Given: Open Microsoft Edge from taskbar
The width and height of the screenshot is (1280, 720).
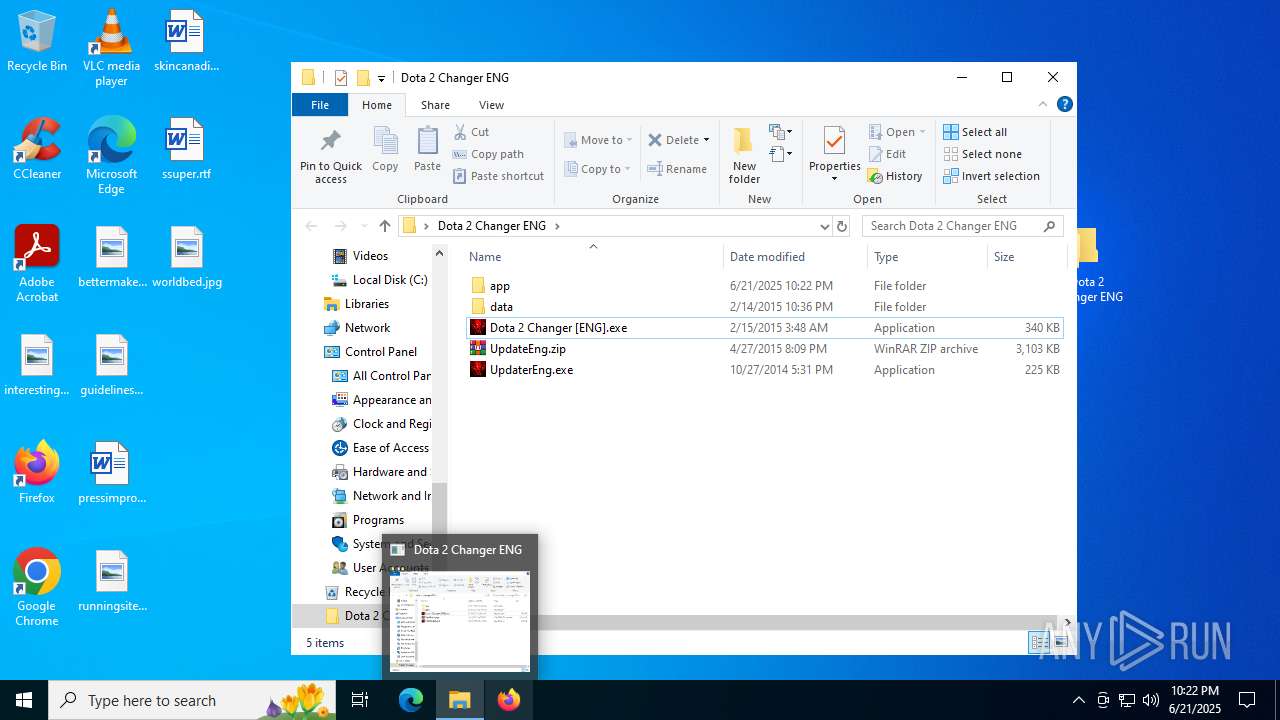Looking at the screenshot, I should coord(411,700).
